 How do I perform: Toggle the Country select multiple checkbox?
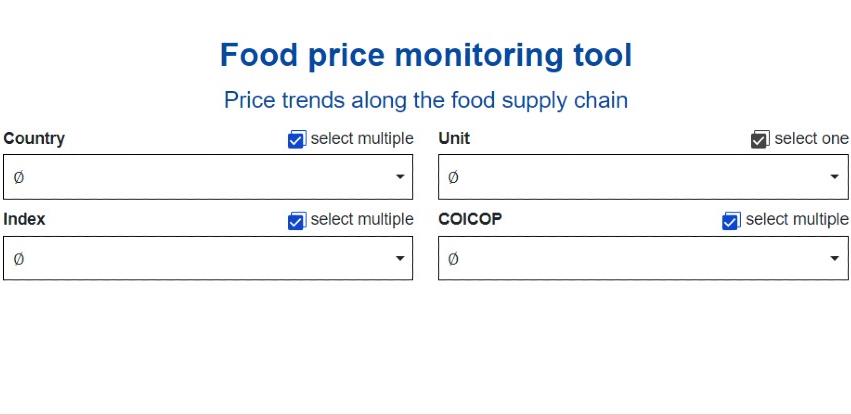point(296,140)
